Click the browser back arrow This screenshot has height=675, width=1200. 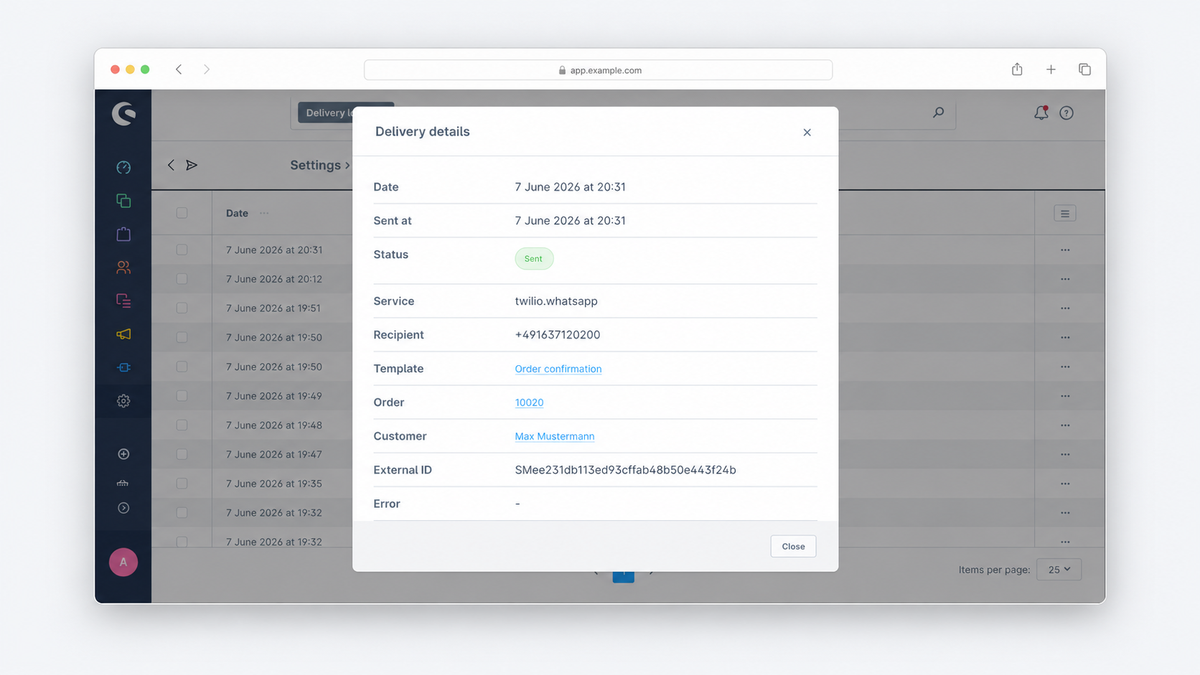click(x=178, y=69)
